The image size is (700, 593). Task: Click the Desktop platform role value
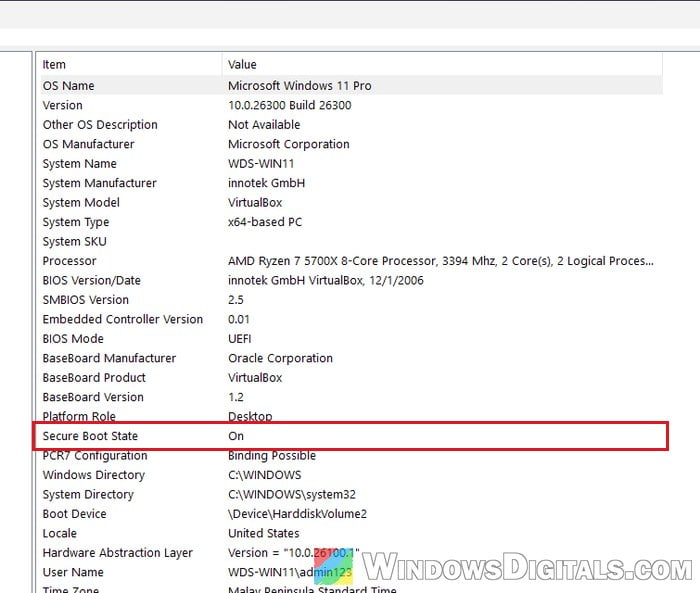coord(250,416)
